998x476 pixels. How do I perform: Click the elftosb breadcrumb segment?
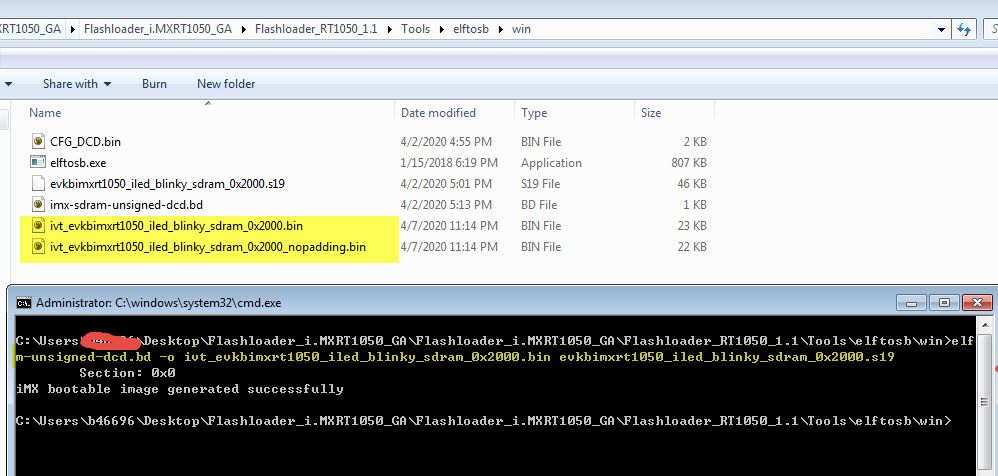tap(470, 29)
